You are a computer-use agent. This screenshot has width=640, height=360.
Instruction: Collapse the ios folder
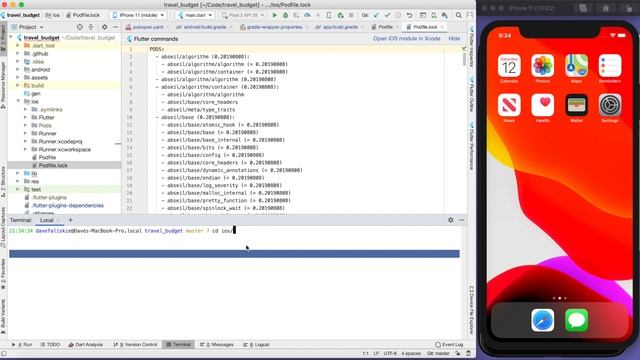tap(18, 101)
